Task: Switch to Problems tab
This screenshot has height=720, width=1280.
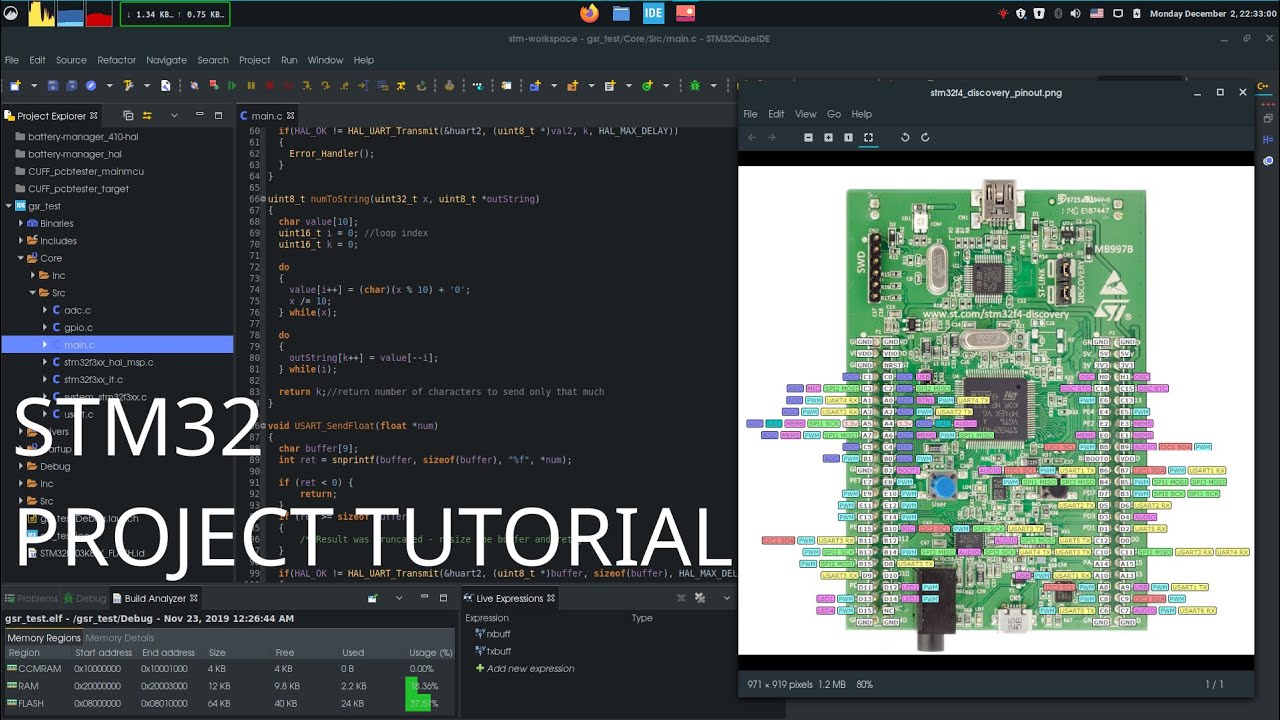Action: click(31, 598)
